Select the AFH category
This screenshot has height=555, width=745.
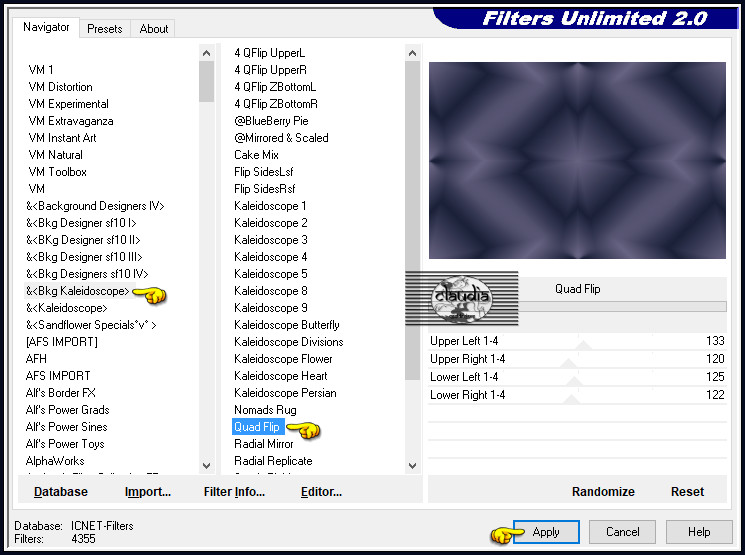pyautogui.click(x=36, y=359)
